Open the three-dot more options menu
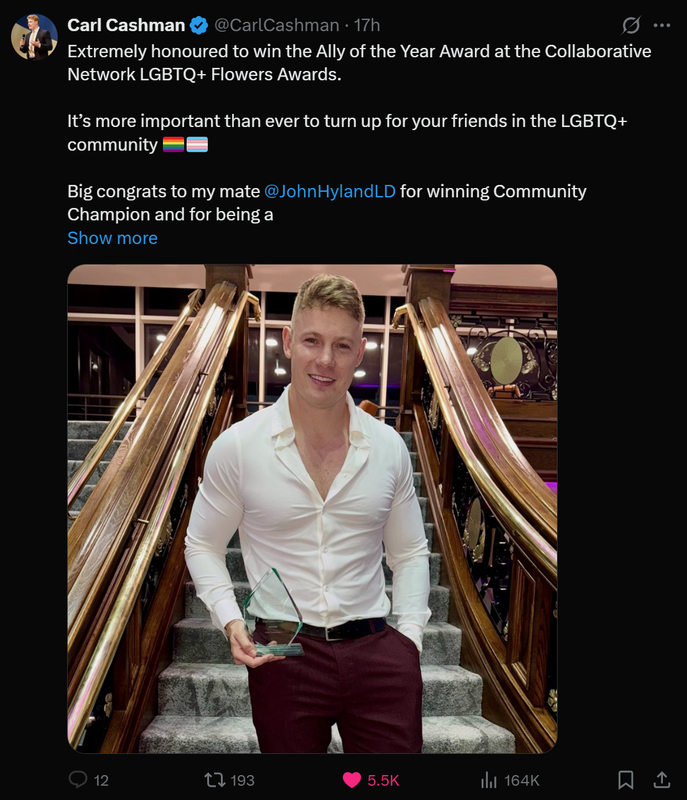687x800 pixels. pos(662,25)
